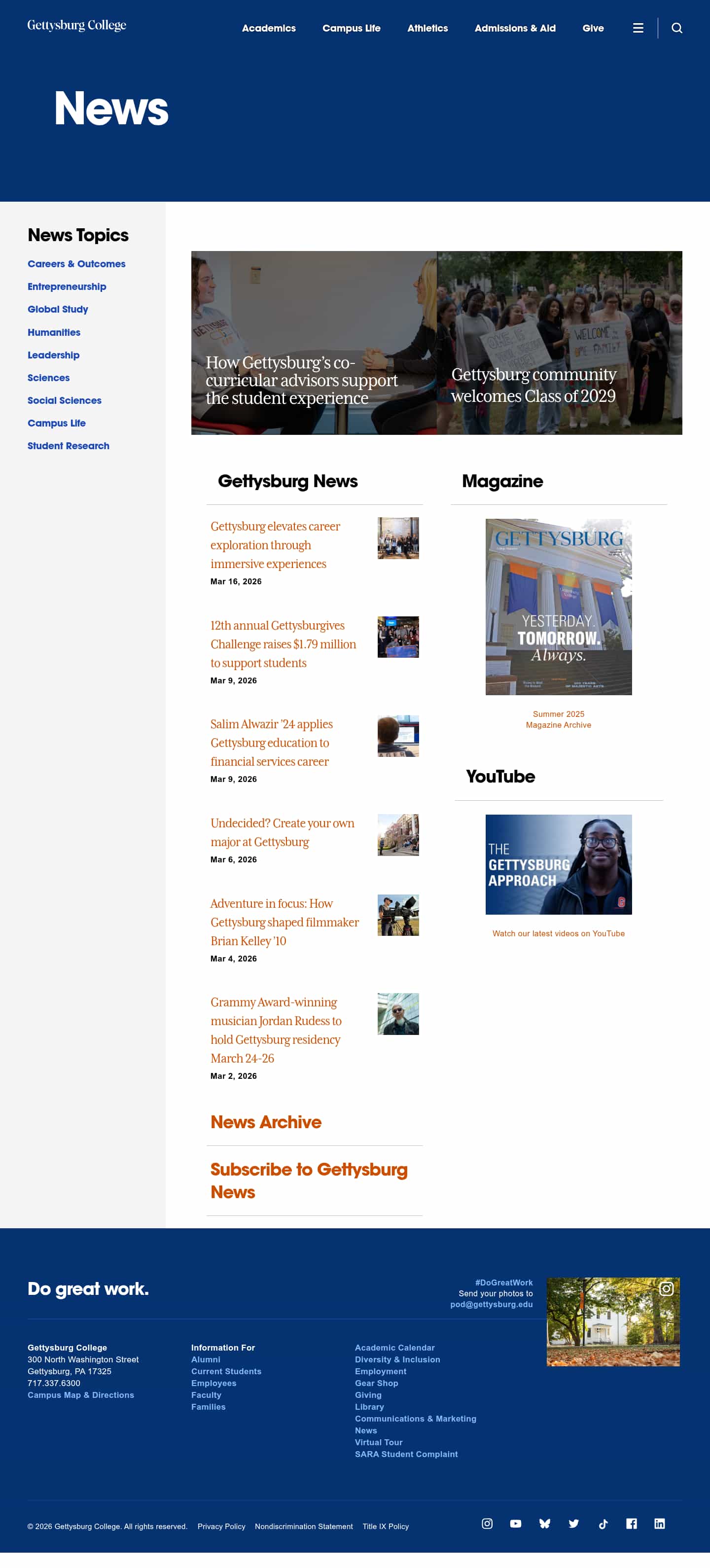Click thumbnail beside Create your own major
Viewport: 710px width, 1568px height.
click(398, 835)
